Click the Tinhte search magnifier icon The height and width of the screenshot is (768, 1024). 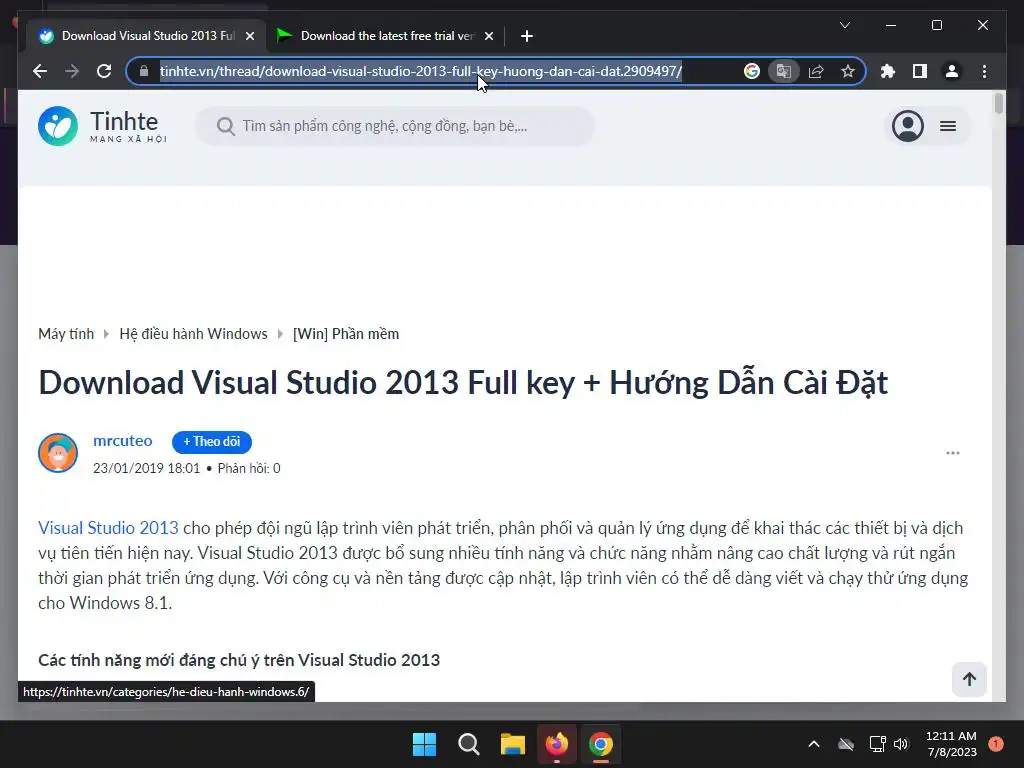(225, 126)
